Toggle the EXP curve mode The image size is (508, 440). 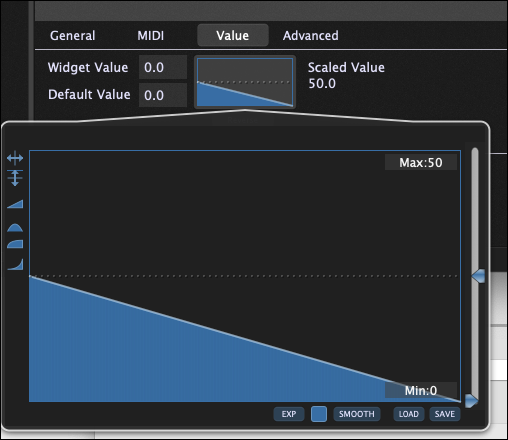tap(289, 414)
